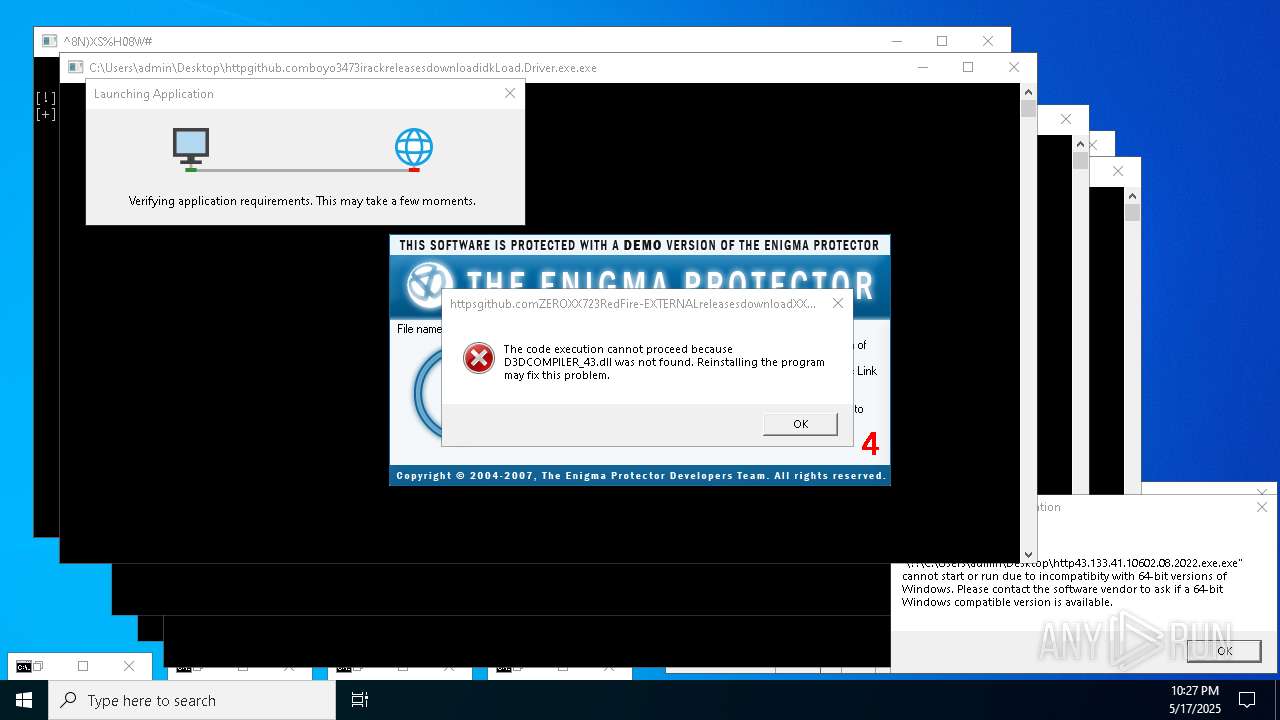Screen dimensions: 1280x720
Task: Click OK in the D3DCOMPILER_43.dll error dialog
Action: click(x=800, y=424)
